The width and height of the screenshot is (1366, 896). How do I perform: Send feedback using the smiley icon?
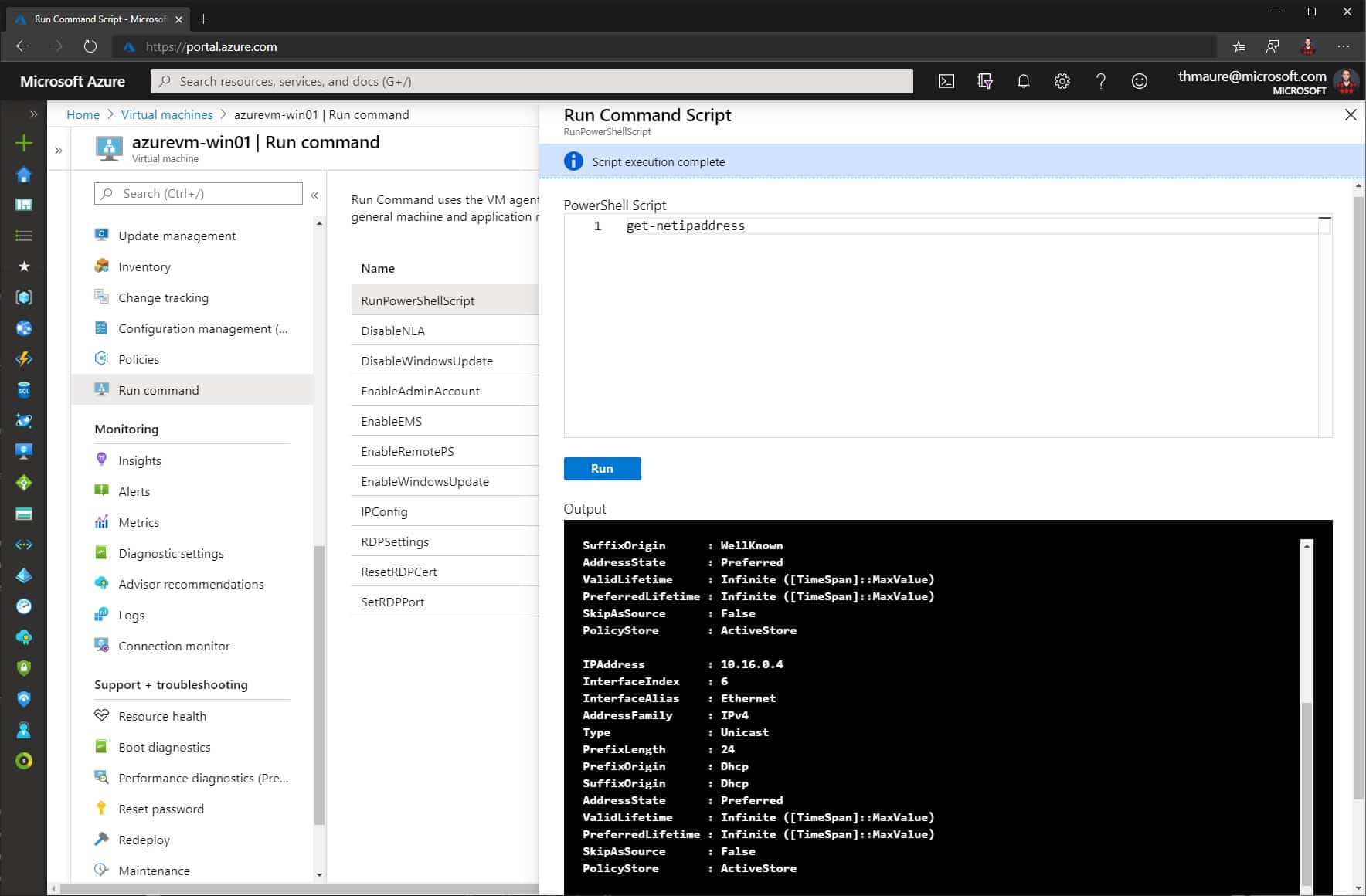click(1140, 81)
